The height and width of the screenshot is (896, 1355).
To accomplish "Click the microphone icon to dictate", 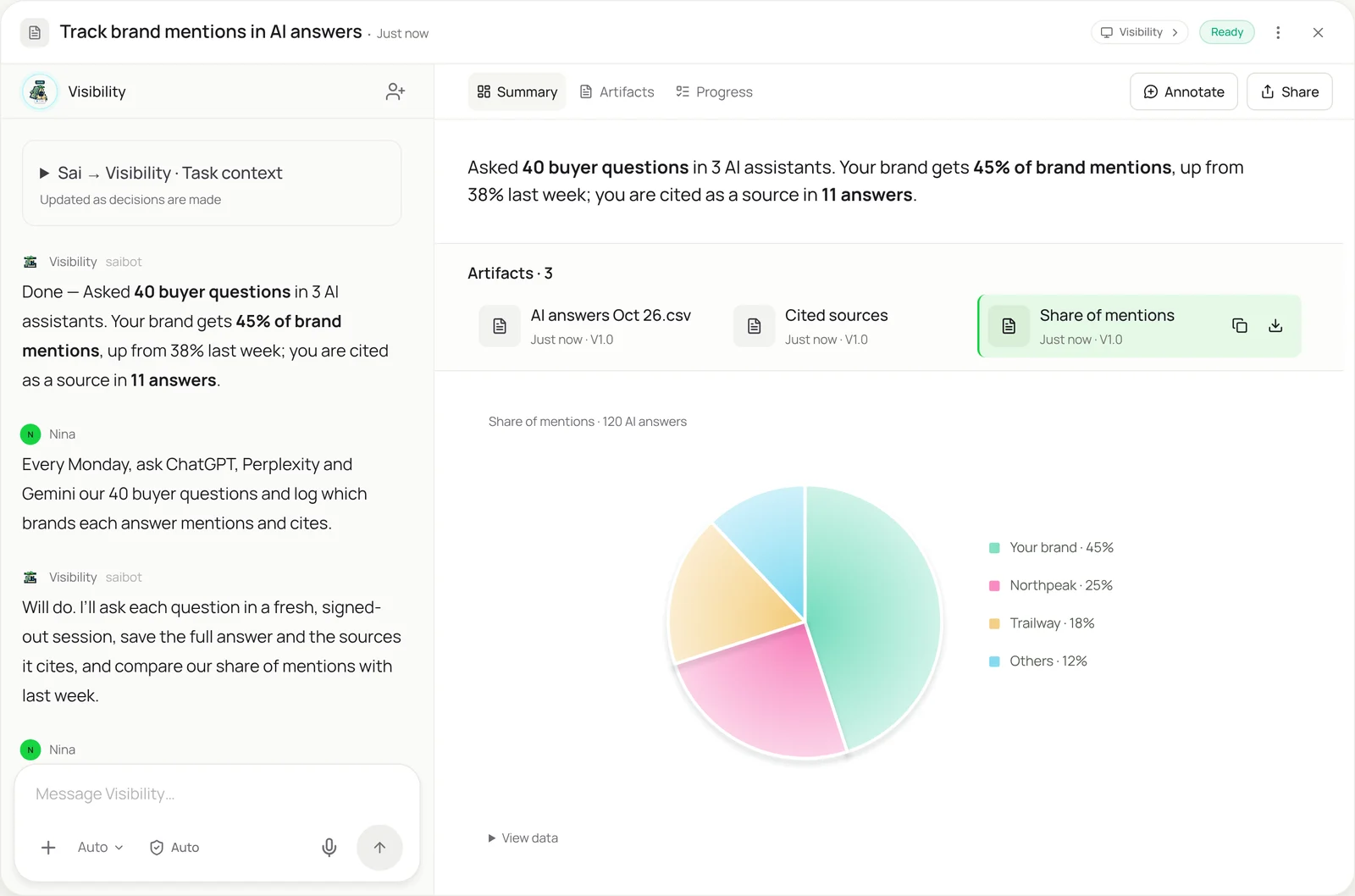I will coord(329,847).
